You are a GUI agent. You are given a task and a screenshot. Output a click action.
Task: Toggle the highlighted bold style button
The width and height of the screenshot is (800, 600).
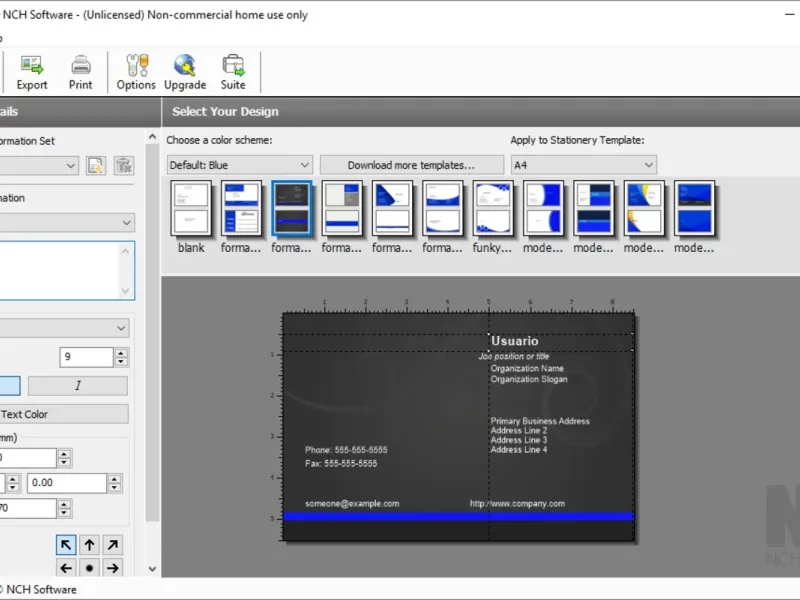pyautogui.click(x=10, y=386)
